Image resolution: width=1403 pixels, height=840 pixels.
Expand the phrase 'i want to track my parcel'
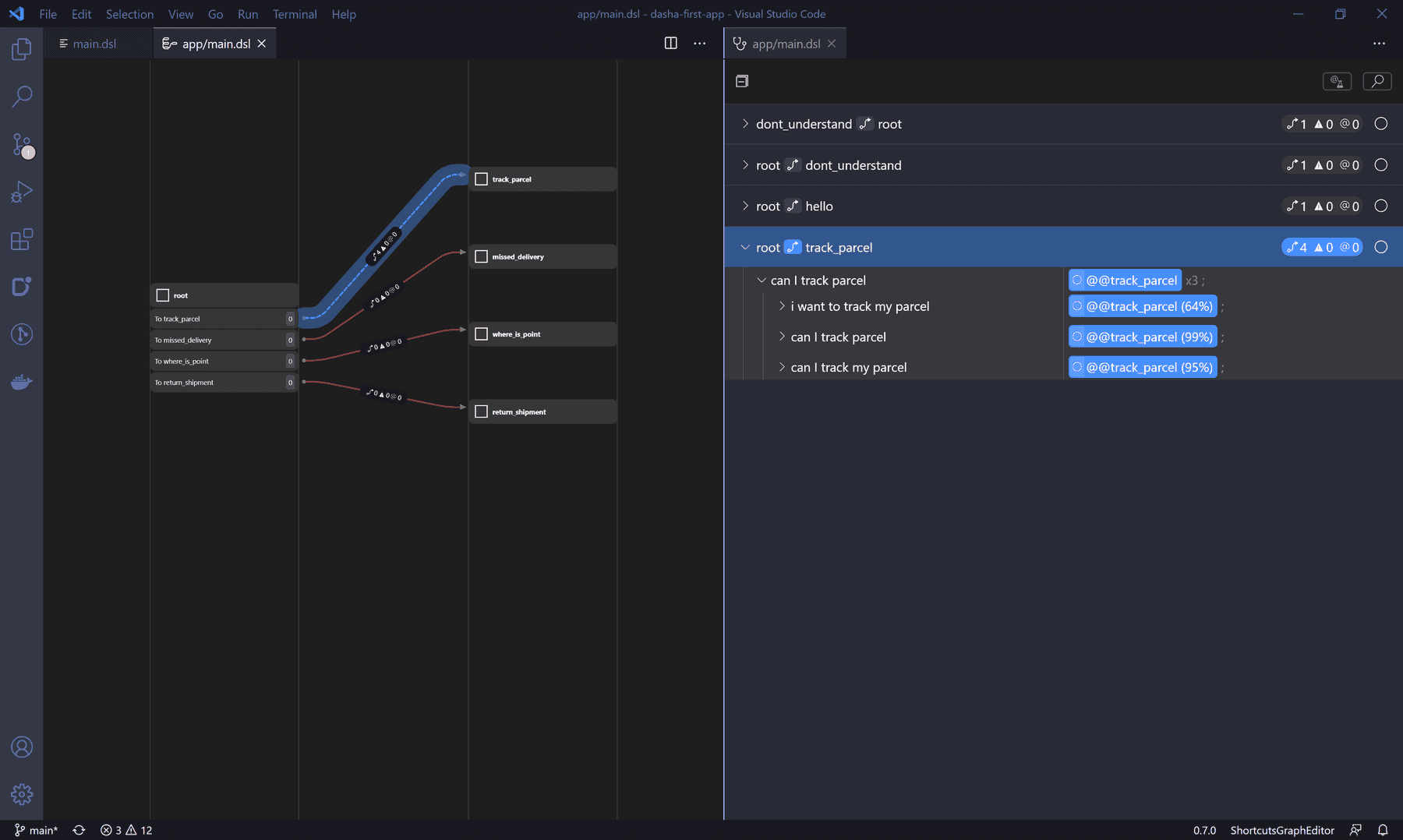point(782,306)
